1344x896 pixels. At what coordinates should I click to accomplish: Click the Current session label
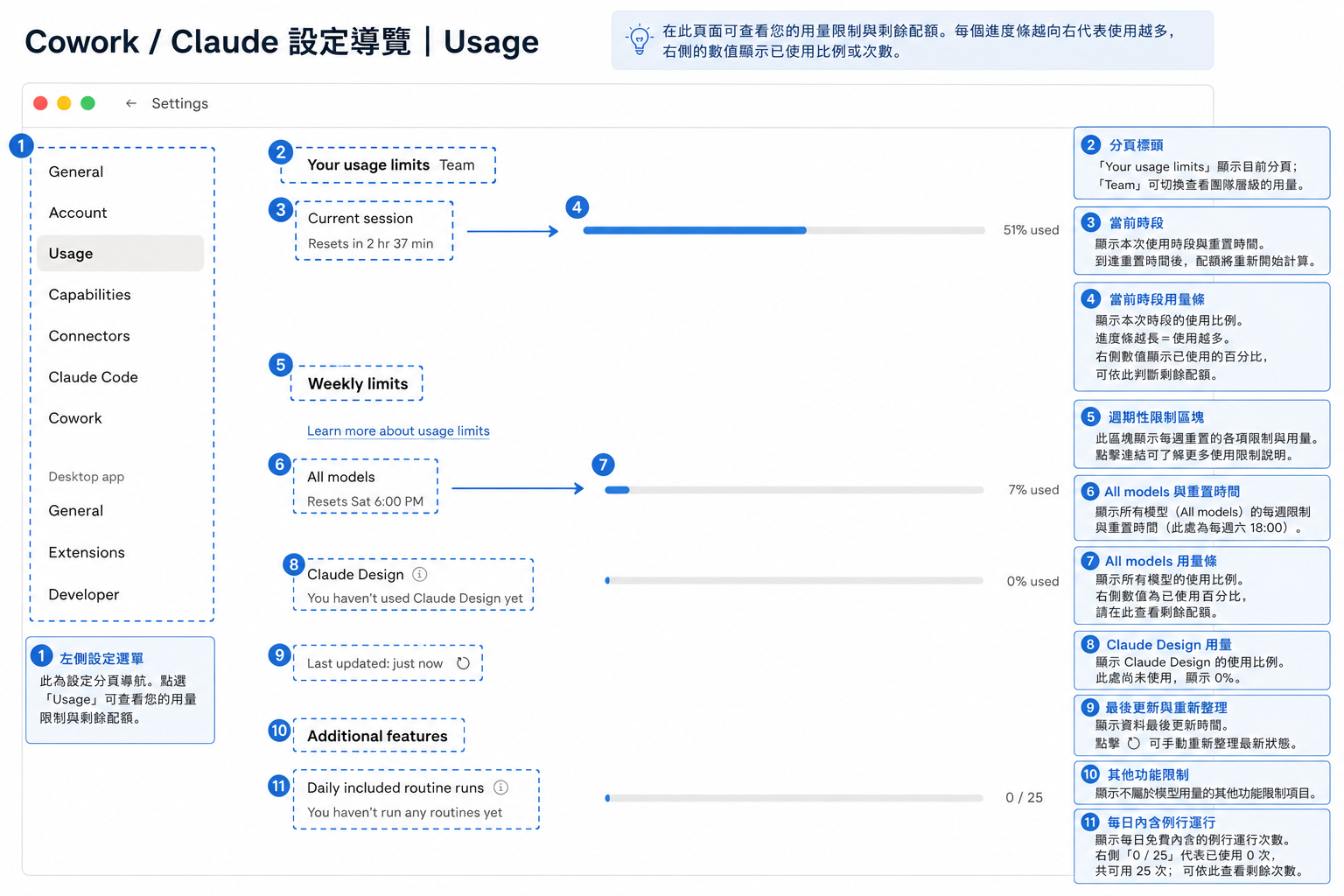tap(360, 218)
